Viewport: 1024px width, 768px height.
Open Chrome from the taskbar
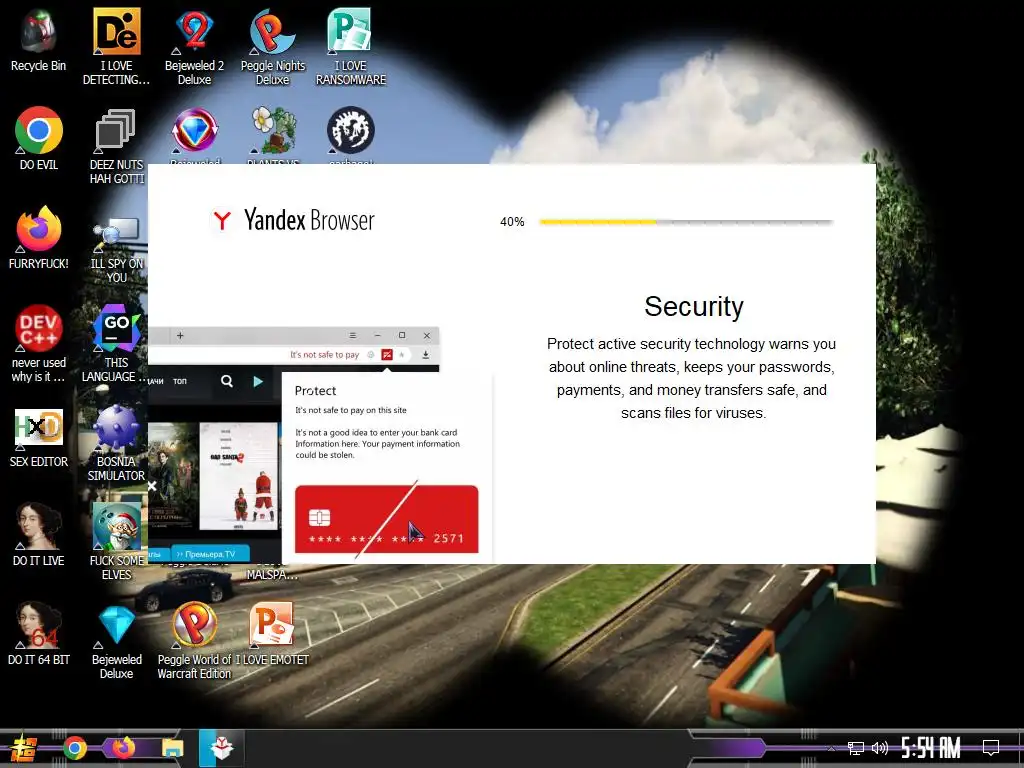tap(74, 748)
